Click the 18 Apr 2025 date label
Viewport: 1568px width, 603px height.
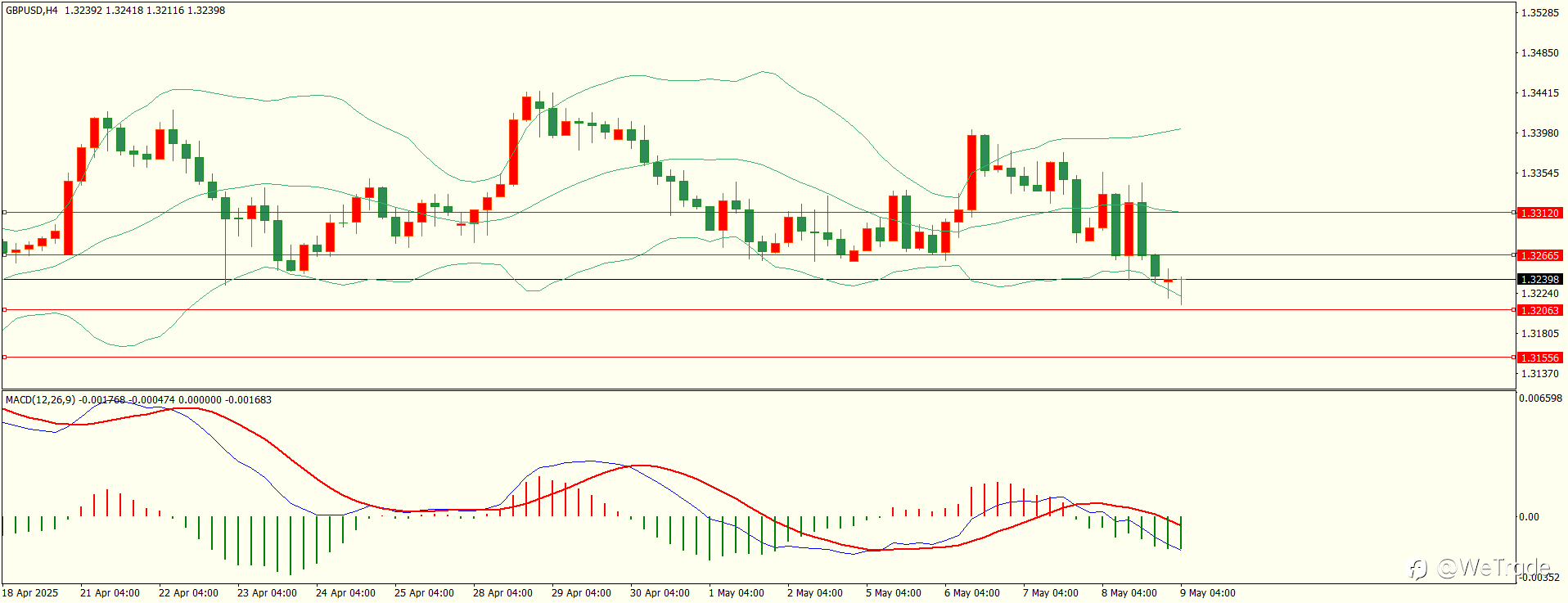[30, 592]
